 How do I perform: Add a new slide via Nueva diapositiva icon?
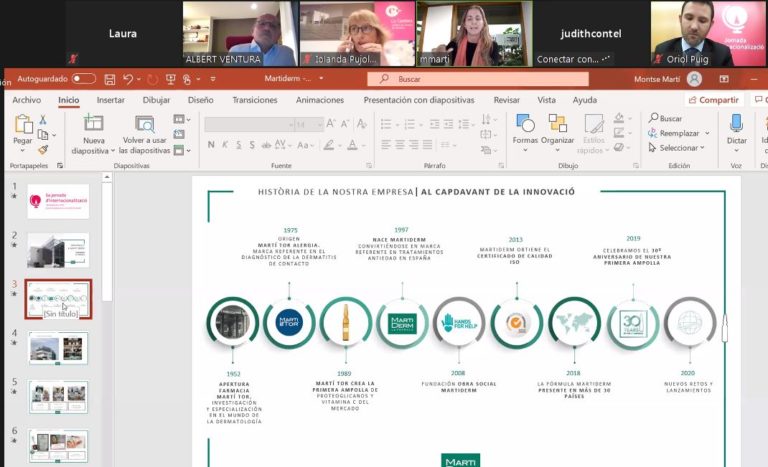(93, 123)
